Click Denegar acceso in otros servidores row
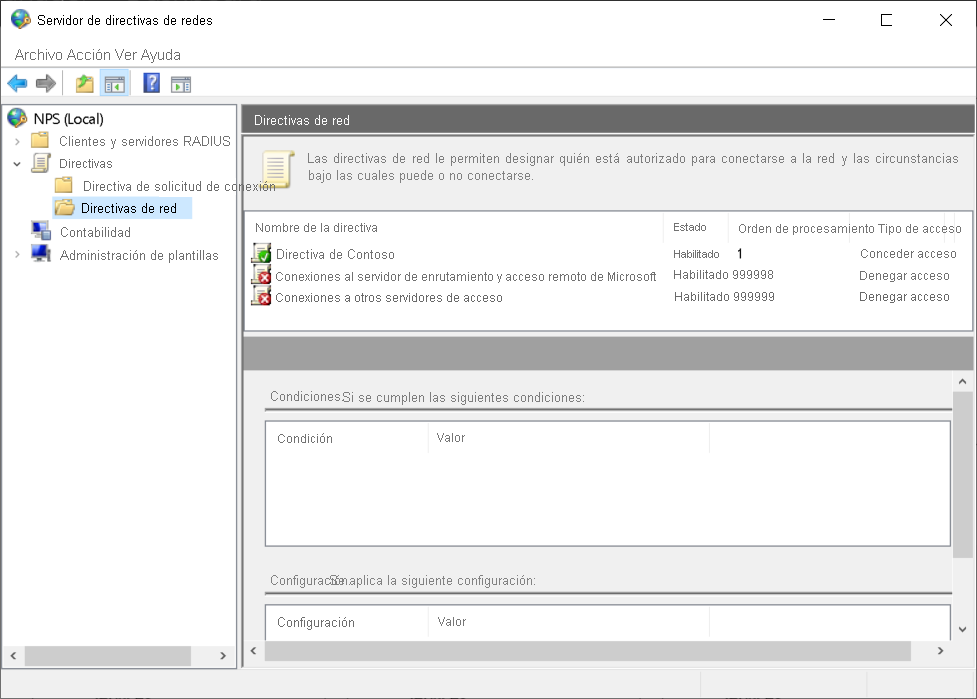The width and height of the screenshot is (977, 699). pyautogui.click(x=904, y=297)
